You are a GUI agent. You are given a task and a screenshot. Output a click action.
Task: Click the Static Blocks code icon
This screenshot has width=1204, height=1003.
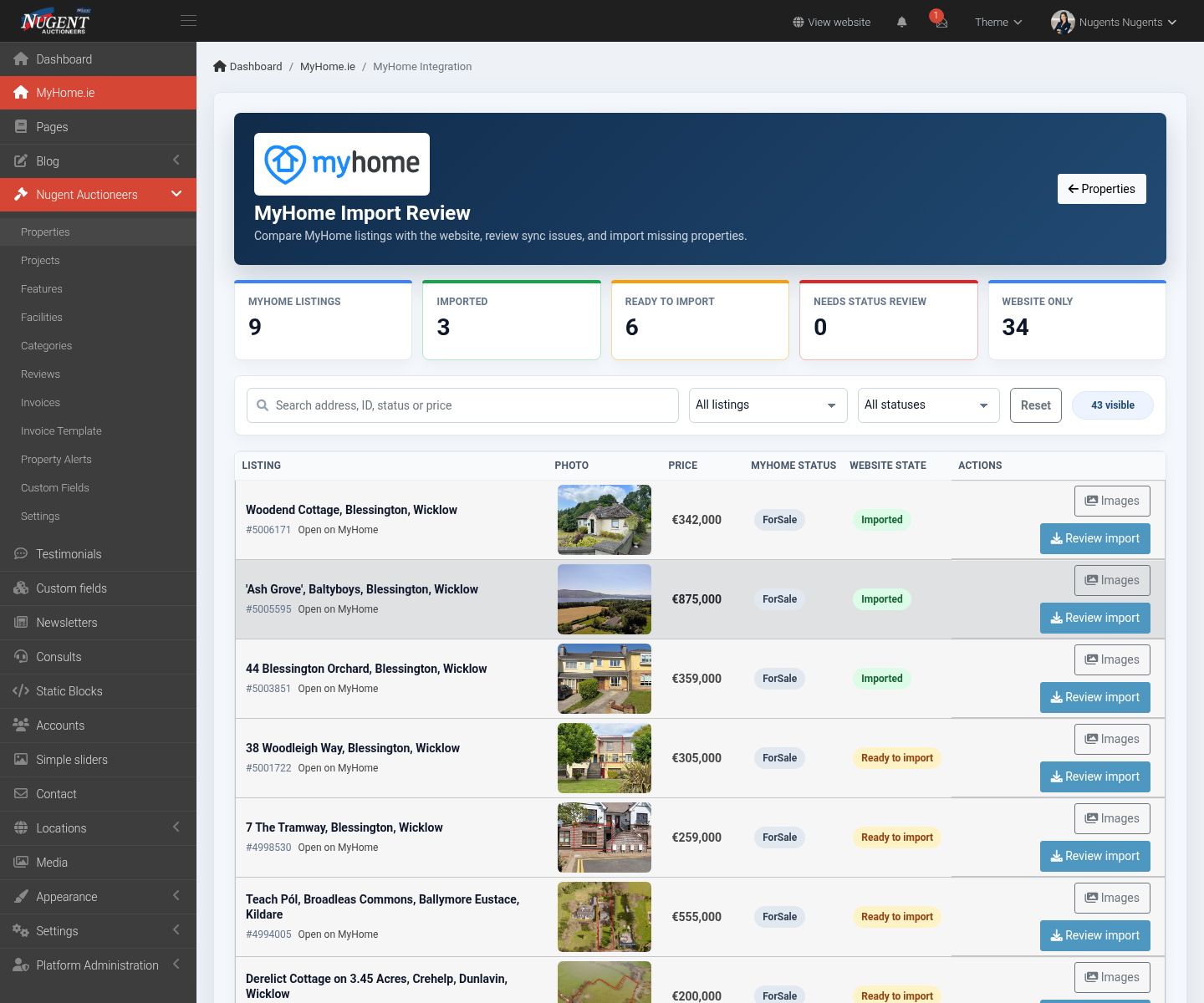coord(21,691)
